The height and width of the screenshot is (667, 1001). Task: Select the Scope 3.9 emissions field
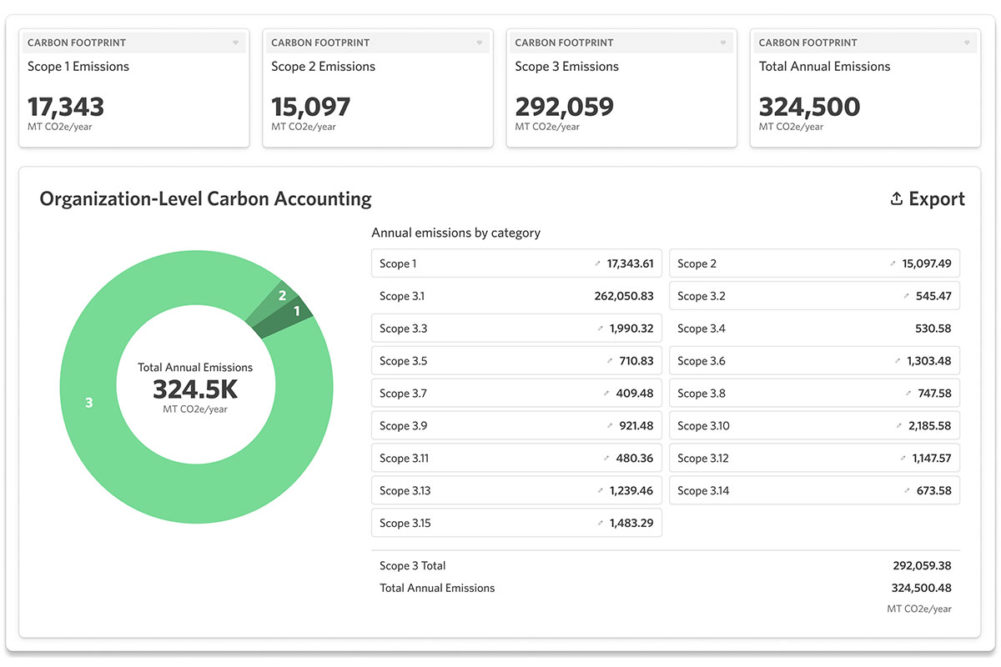[516, 425]
